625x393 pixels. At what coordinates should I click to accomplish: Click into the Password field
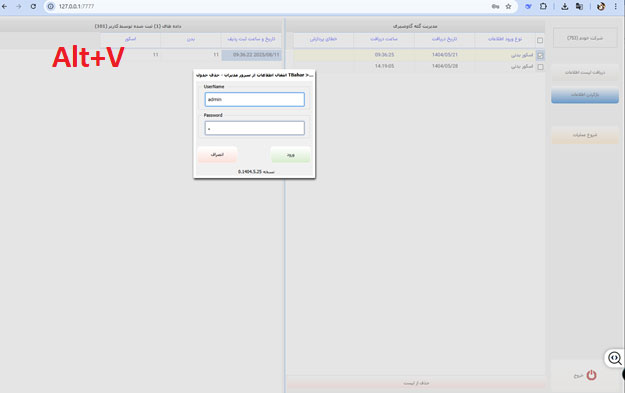point(255,128)
